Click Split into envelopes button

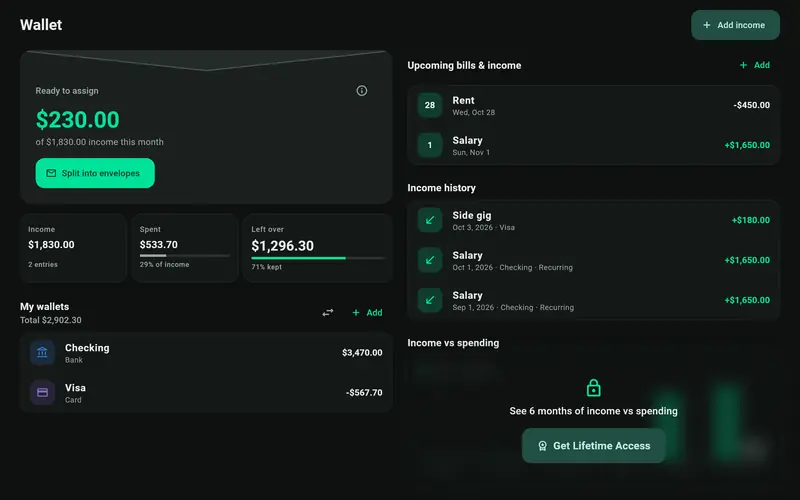tap(95, 173)
